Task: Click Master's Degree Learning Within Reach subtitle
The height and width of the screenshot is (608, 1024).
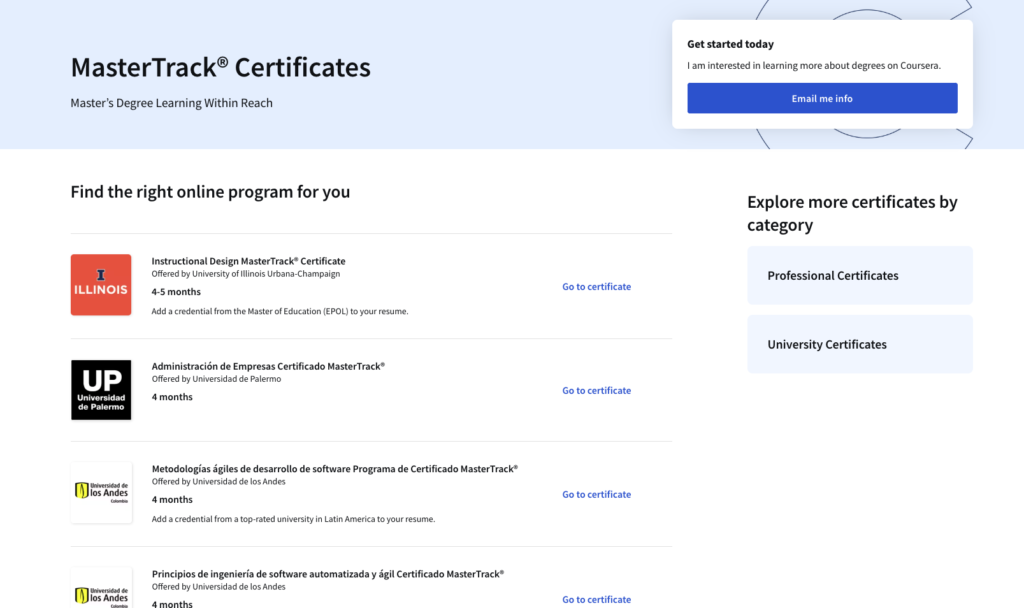Action: 172,103
